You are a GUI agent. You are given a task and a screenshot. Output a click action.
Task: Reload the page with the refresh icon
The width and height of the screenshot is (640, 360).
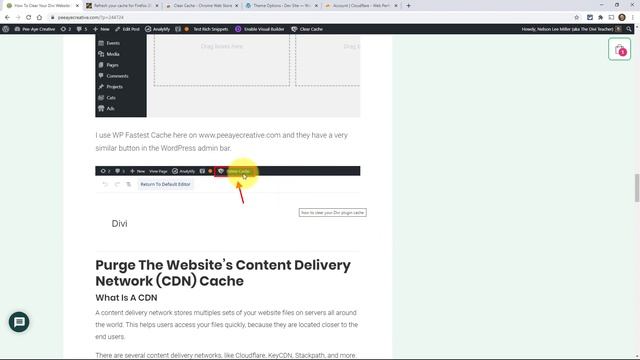pyautogui.click(x=29, y=18)
